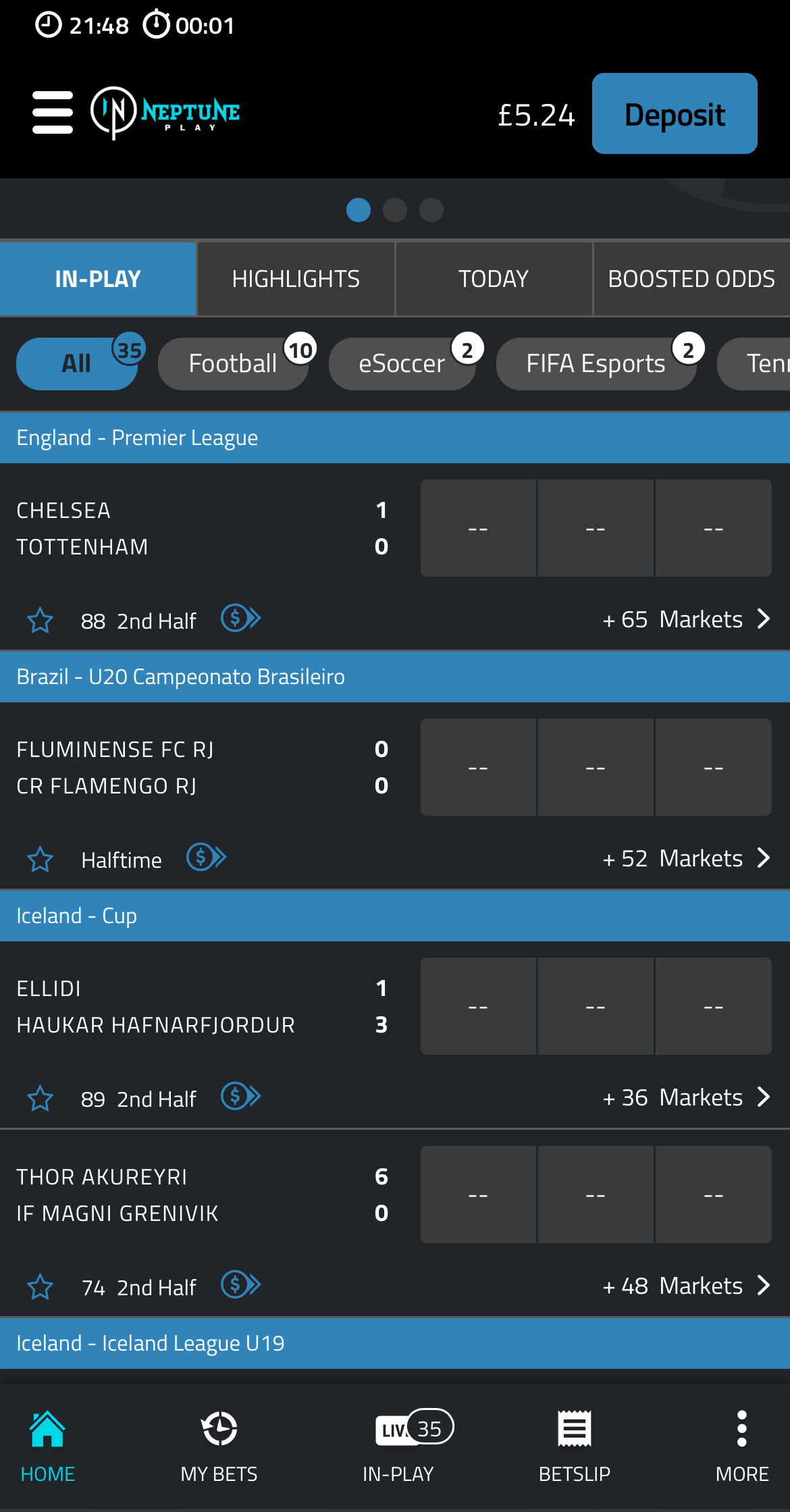Toggle favorite star for Ellidi vs Haukar
This screenshot has height=1512, width=790.
point(41,1099)
